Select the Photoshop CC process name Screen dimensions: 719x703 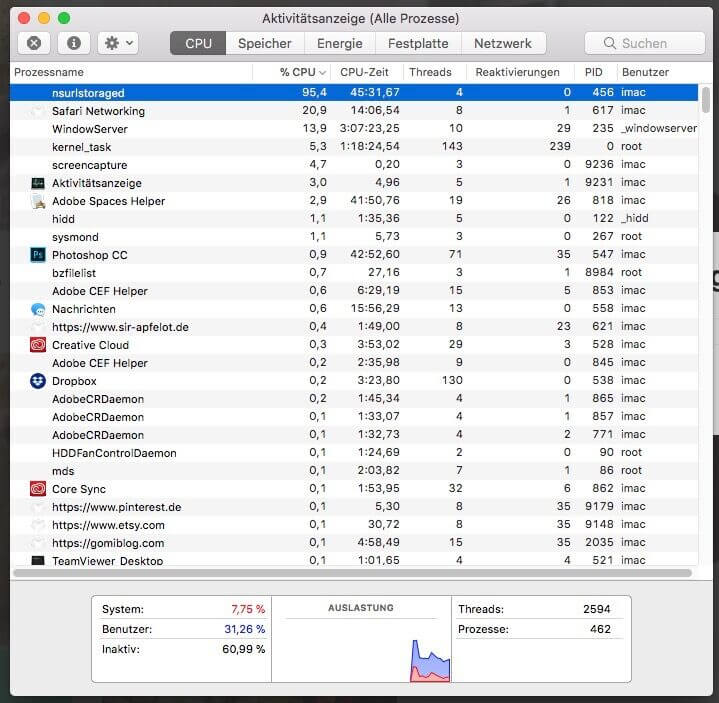89,255
